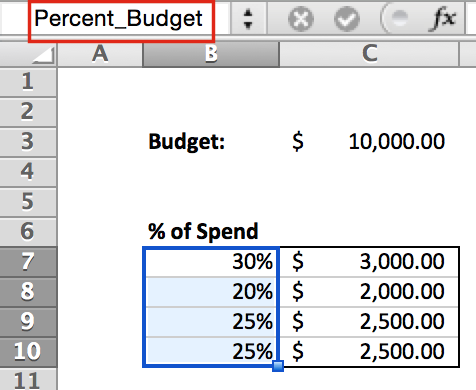Select row 10 header
The width and height of the screenshot is (476, 390).
coord(28,351)
